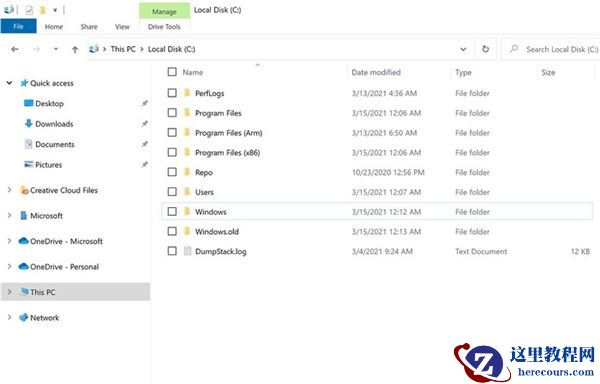Image resolution: width=600 pixels, height=384 pixels.
Task: Expand the Microsoft tree node
Action: [9, 216]
